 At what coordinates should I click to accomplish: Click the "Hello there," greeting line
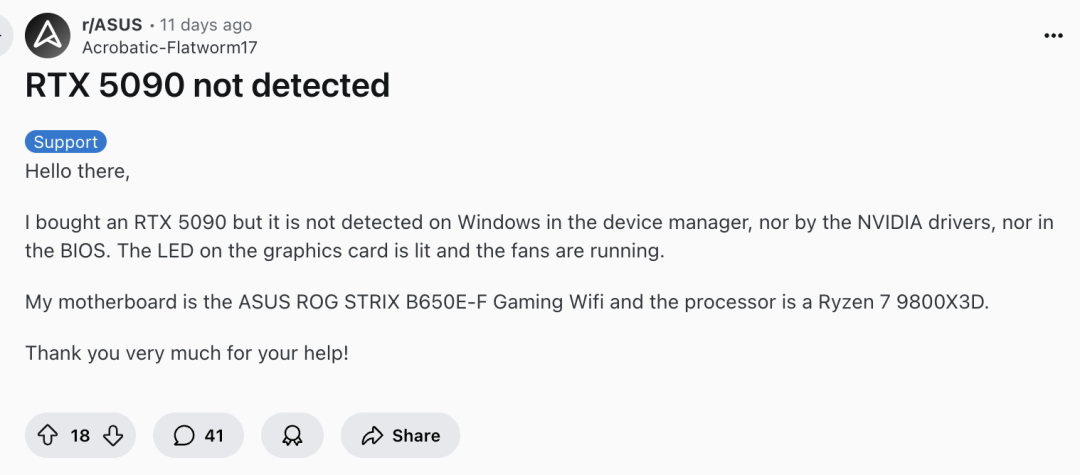[77, 171]
